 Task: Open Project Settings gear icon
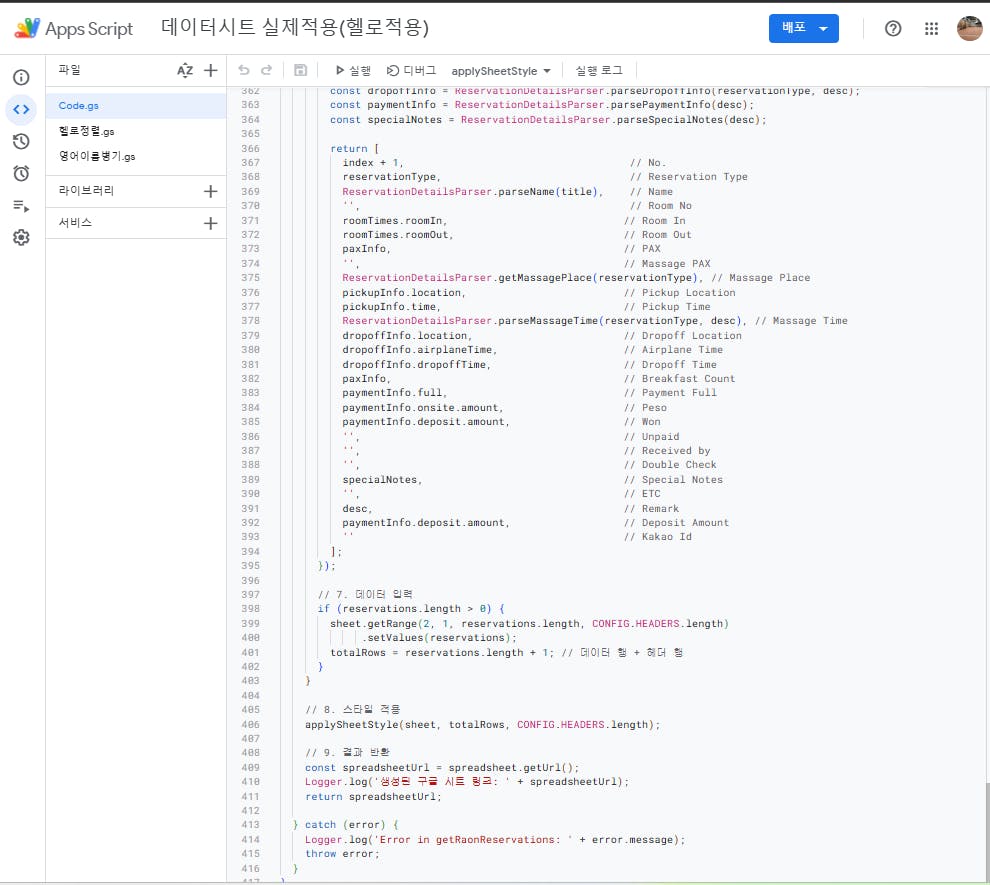tap(21, 237)
